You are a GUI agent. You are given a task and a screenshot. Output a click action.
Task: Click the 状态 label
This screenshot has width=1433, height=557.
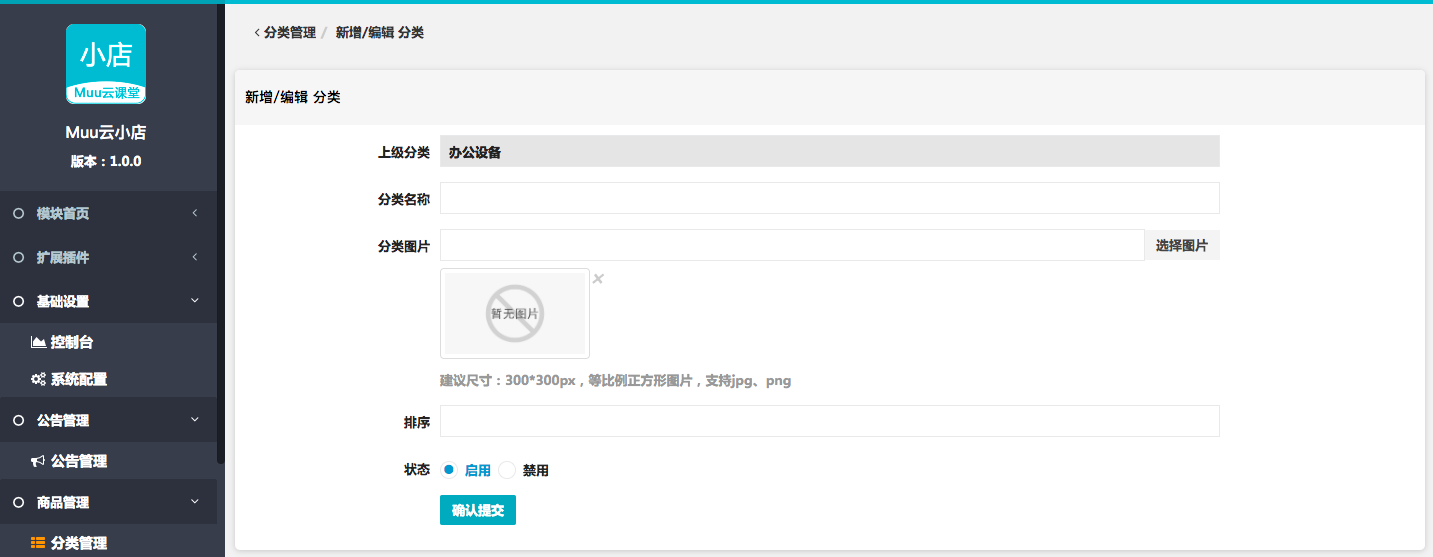[x=417, y=470]
